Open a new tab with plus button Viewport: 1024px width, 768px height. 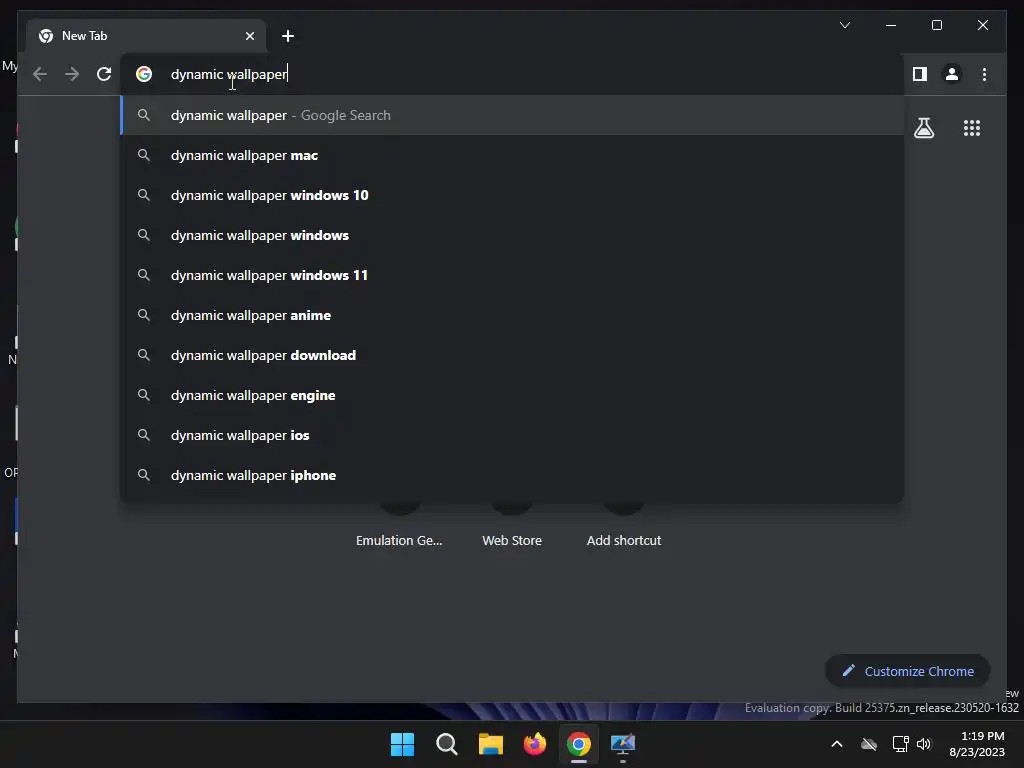288,36
